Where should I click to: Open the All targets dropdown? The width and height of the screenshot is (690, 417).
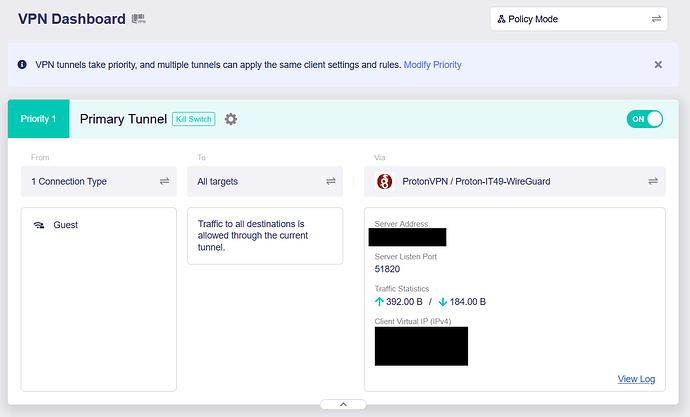pyautogui.click(x=265, y=181)
